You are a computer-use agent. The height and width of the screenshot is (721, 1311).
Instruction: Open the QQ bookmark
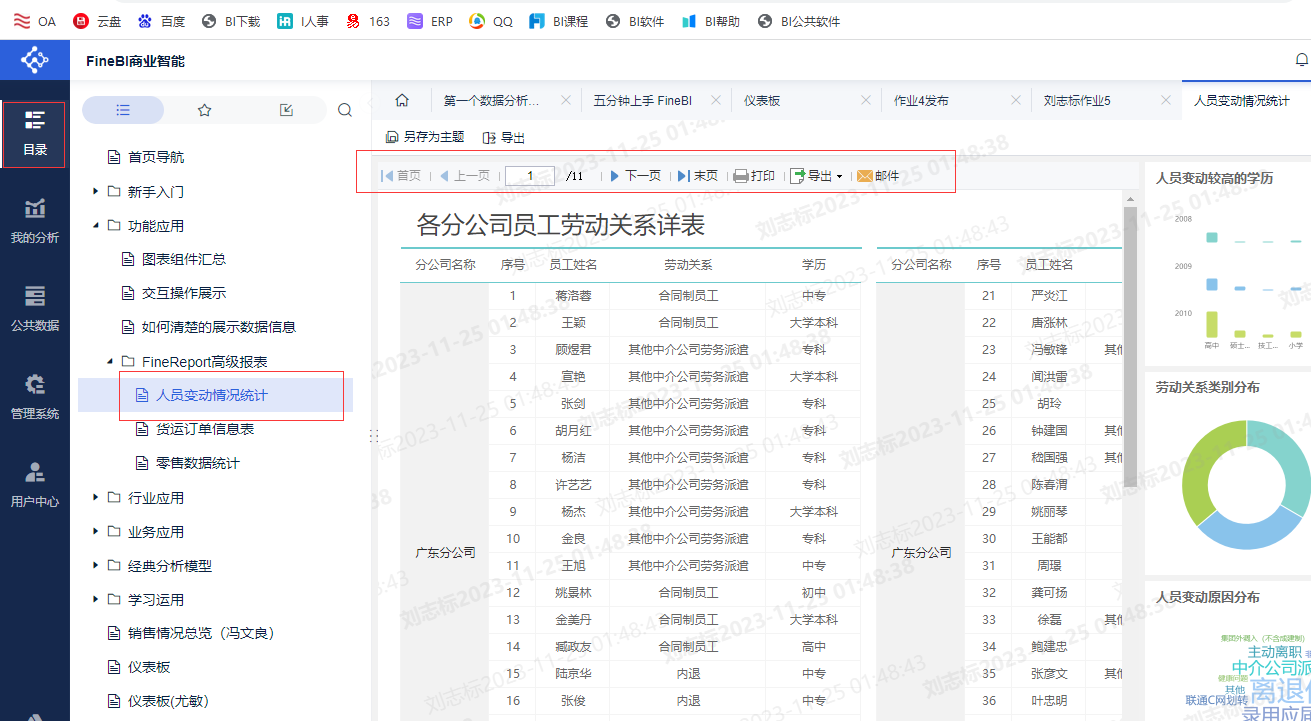tap(491, 20)
